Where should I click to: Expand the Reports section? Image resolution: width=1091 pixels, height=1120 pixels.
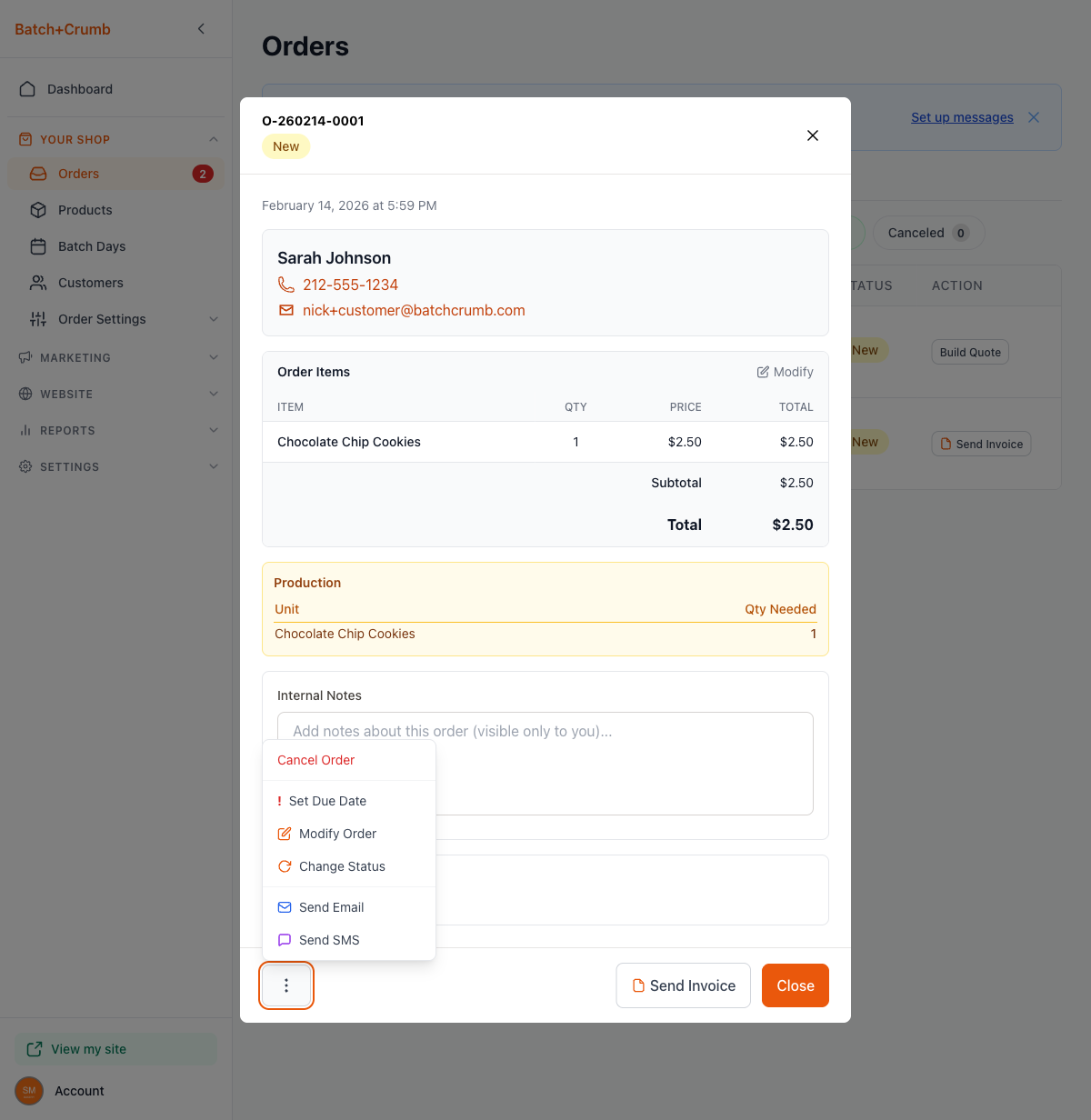point(214,430)
